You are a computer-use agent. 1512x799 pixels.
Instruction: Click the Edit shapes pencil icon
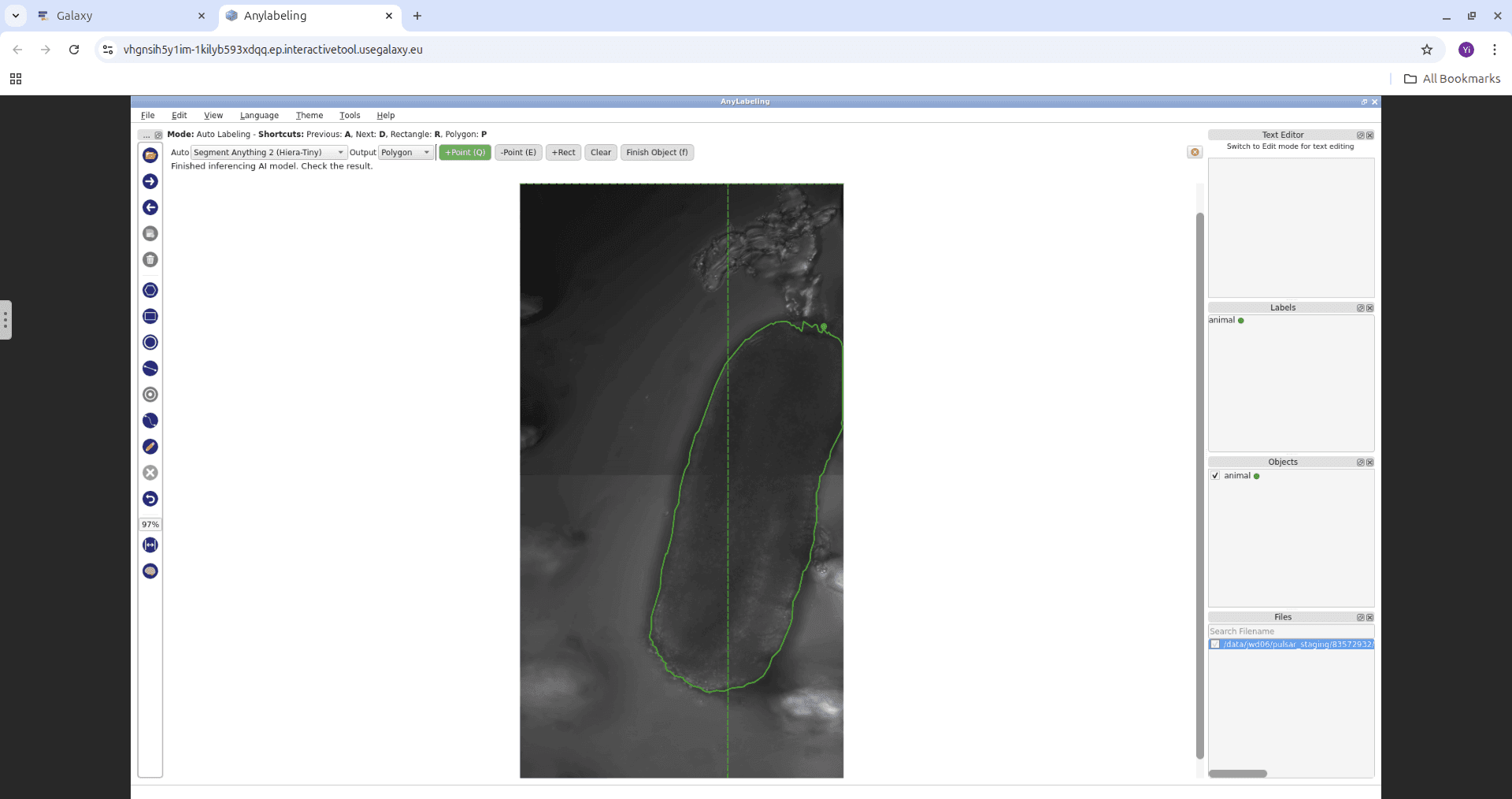pos(150,447)
